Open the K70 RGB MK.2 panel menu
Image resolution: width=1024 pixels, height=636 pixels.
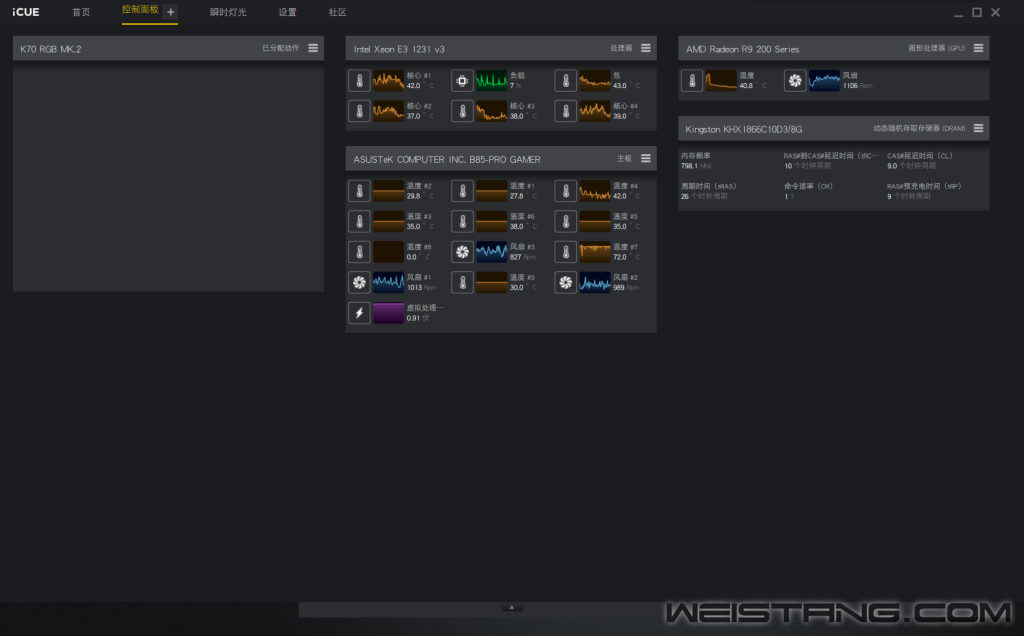tap(313, 48)
